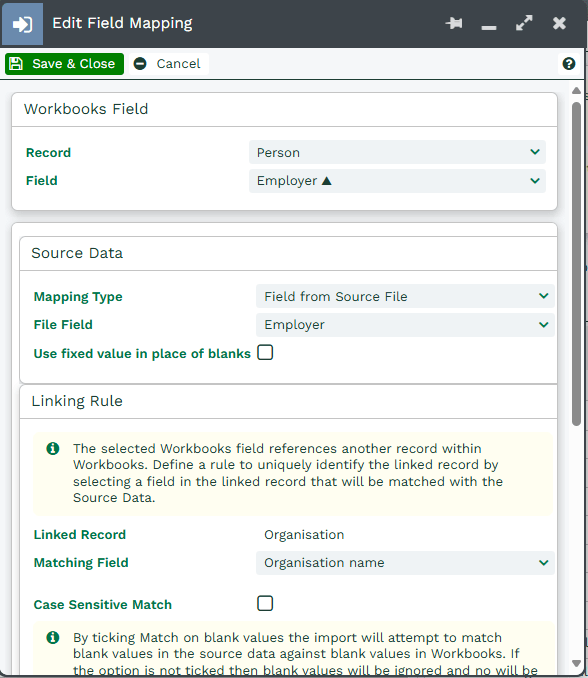Click the Edit Field Mapping import icon
Screen dimensions: 588x678
click(22, 24)
